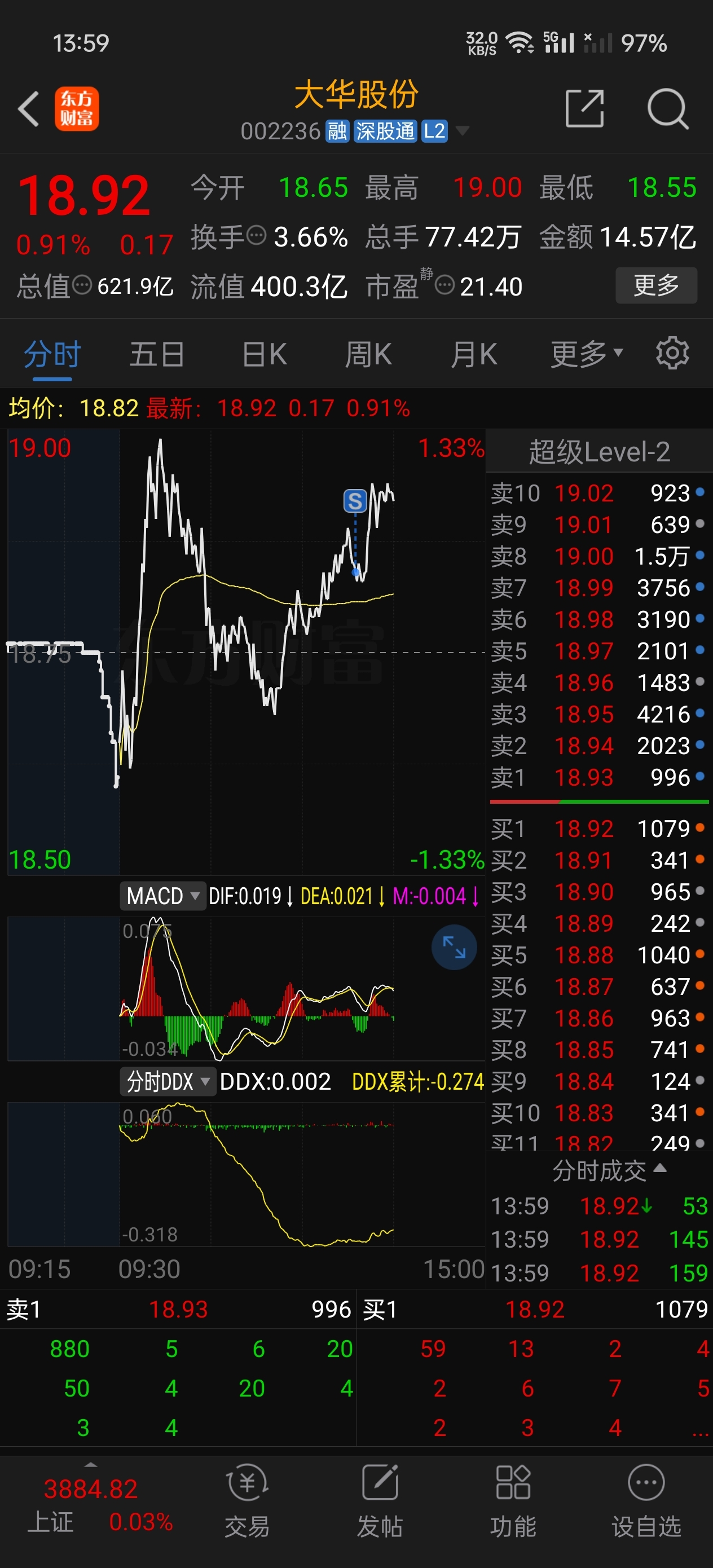The image size is (713, 1568).
Task: Tap the trade entry 13:59 18.92 53
Action: (599, 1206)
